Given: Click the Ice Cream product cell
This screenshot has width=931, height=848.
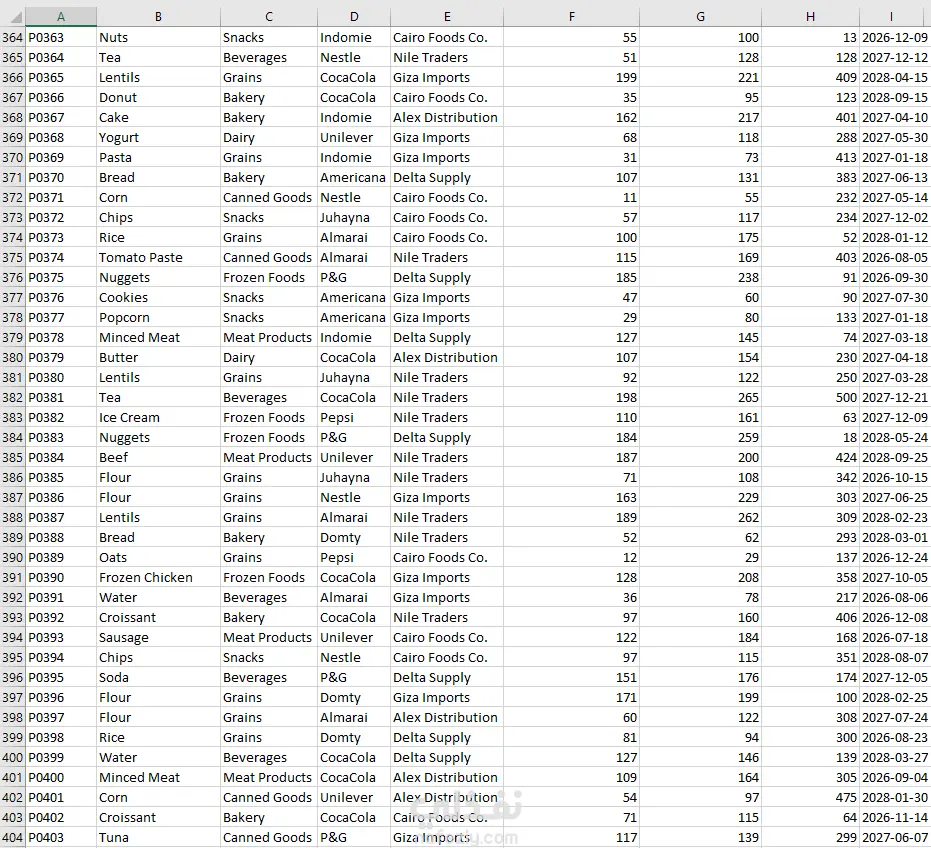Looking at the screenshot, I should 158,417.
